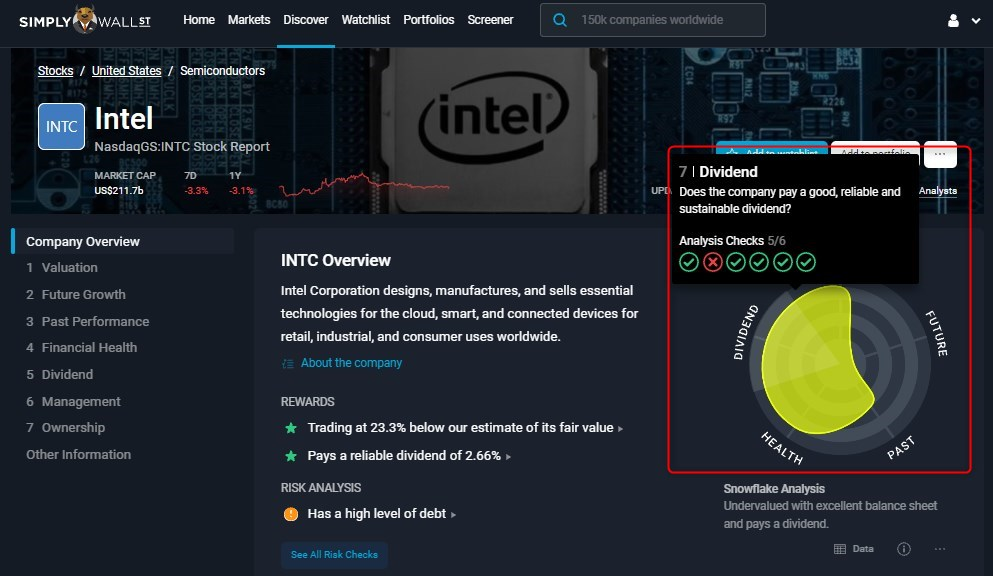The width and height of the screenshot is (993, 576).
Task: Jump to the Future Growth section
Action: pos(76,294)
